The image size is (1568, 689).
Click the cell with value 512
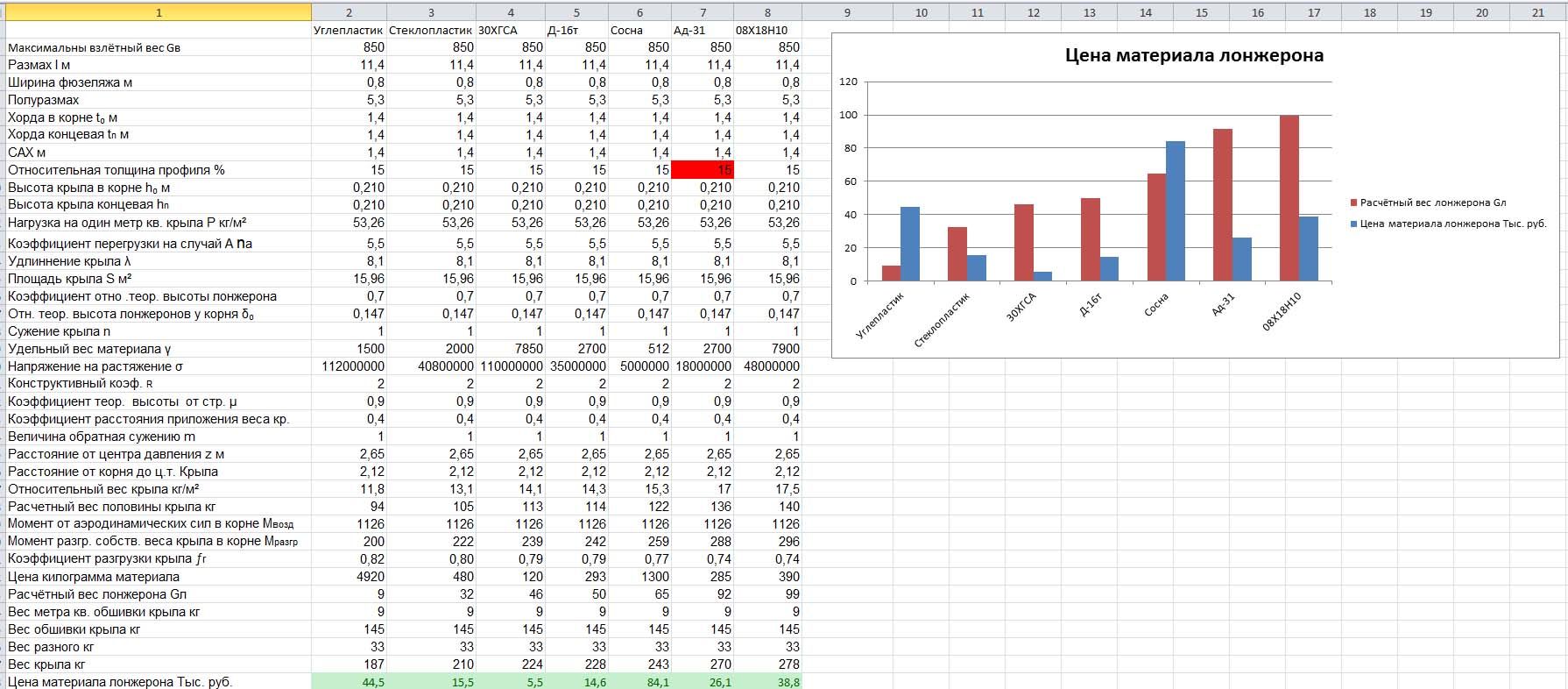coord(639,349)
